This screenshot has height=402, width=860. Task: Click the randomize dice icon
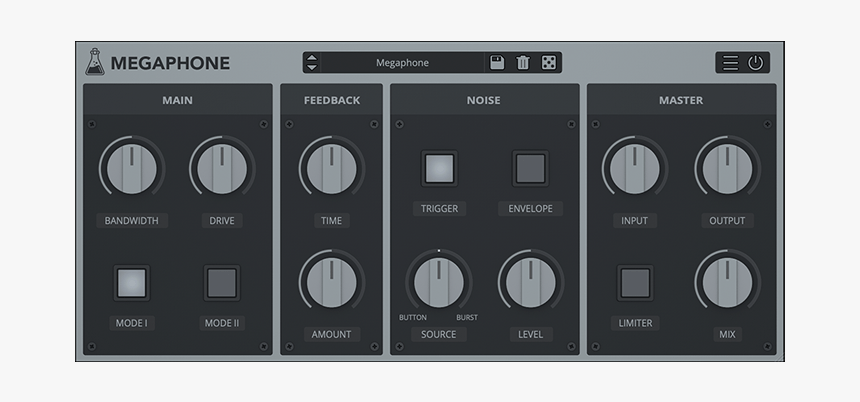[549, 63]
